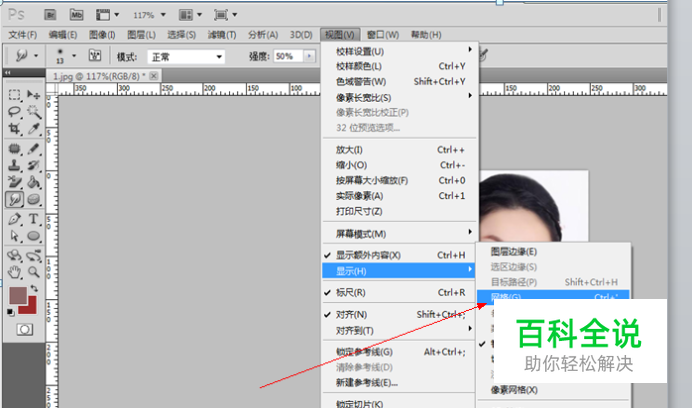The height and width of the screenshot is (408, 692).
Task: Open the 文件(F) menu
Action: tap(23, 34)
